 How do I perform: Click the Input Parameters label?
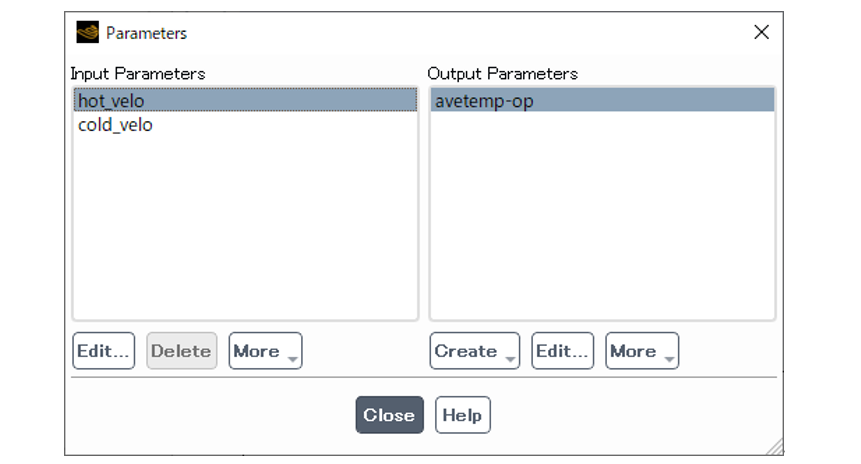(138, 74)
